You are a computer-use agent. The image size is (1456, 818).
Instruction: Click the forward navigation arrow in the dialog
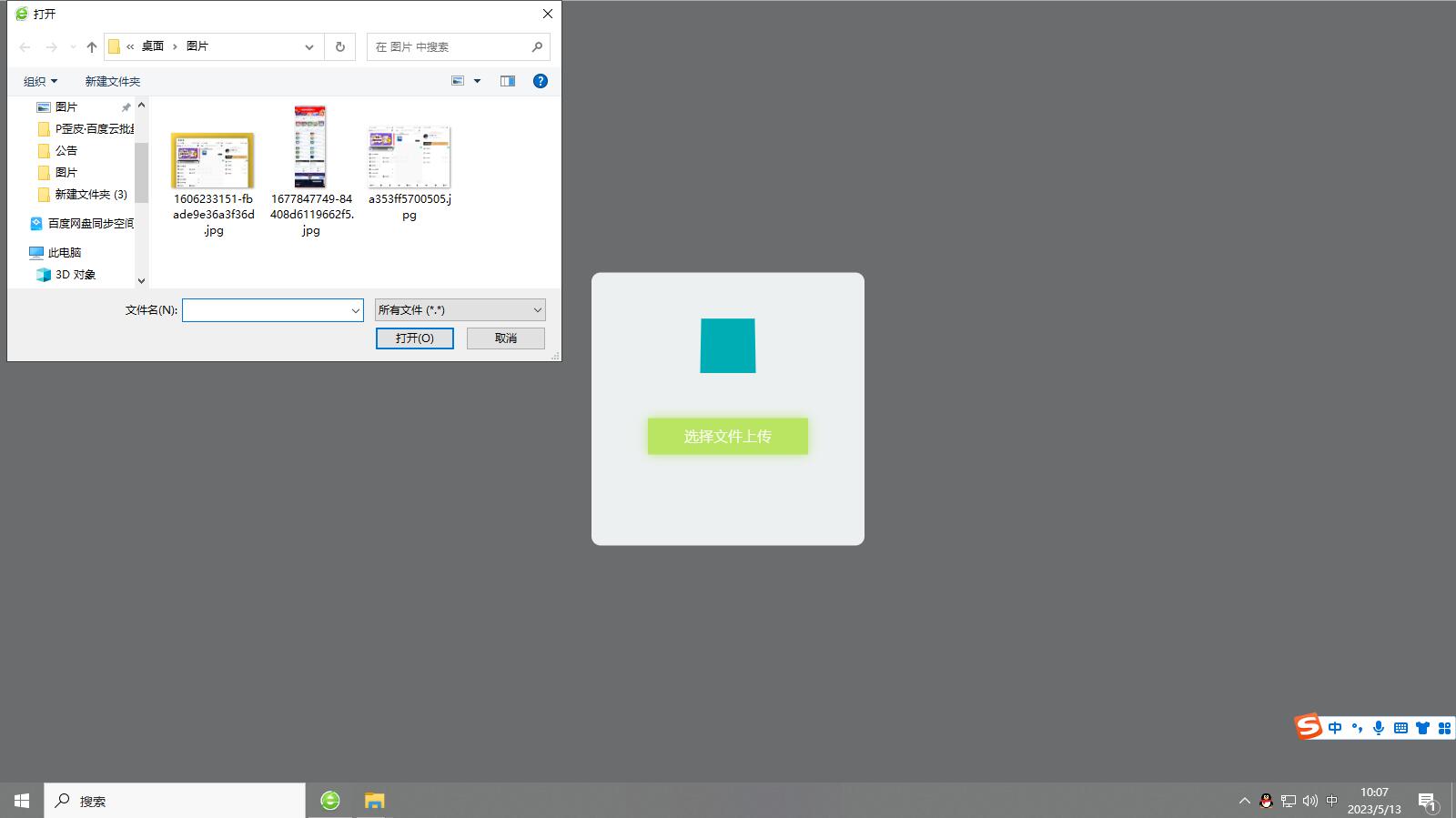tap(51, 47)
